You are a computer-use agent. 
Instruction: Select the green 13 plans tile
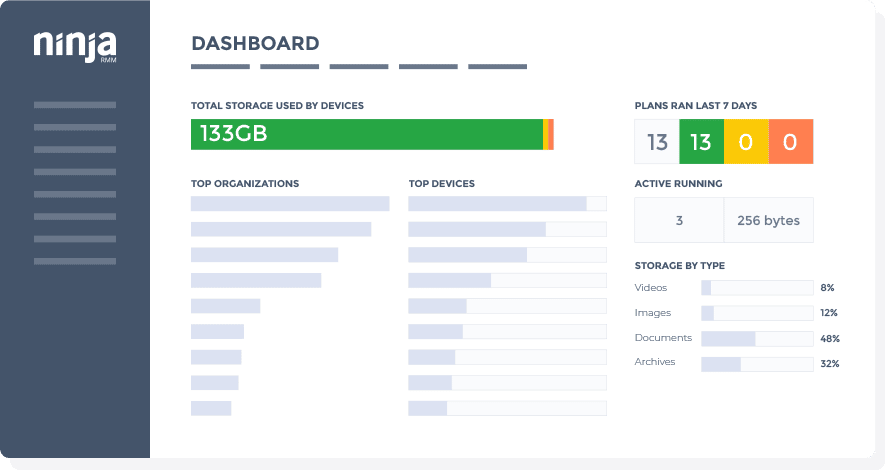tap(701, 142)
